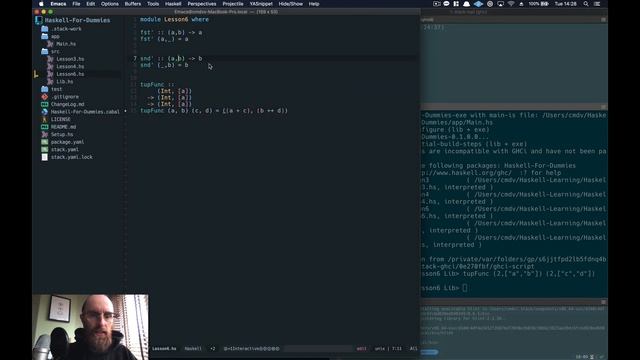Open the Options menu
The height and width of the screenshot is (360, 640).
[x=110, y=4]
